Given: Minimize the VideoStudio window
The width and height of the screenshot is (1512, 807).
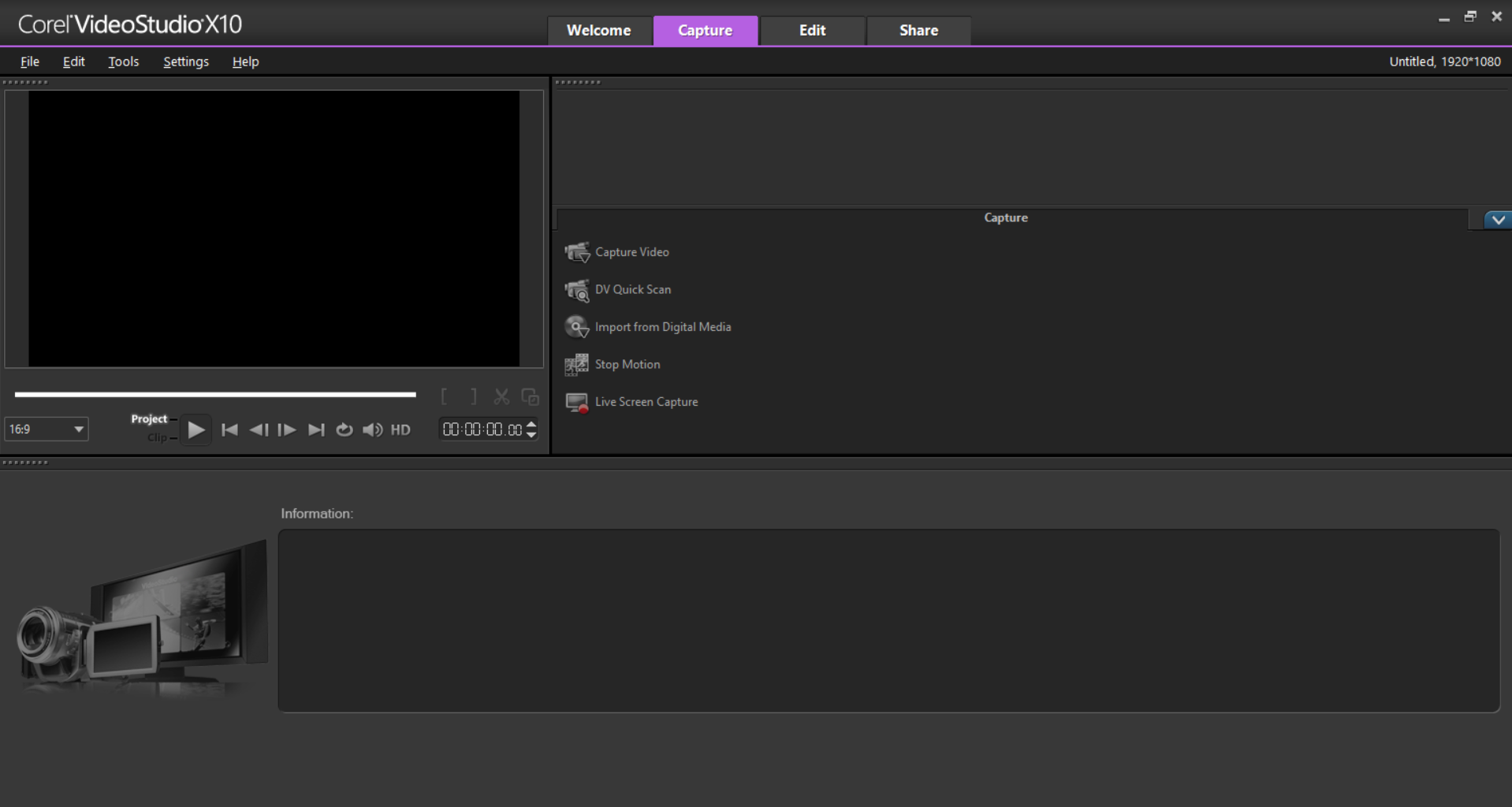Looking at the screenshot, I should point(1444,17).
